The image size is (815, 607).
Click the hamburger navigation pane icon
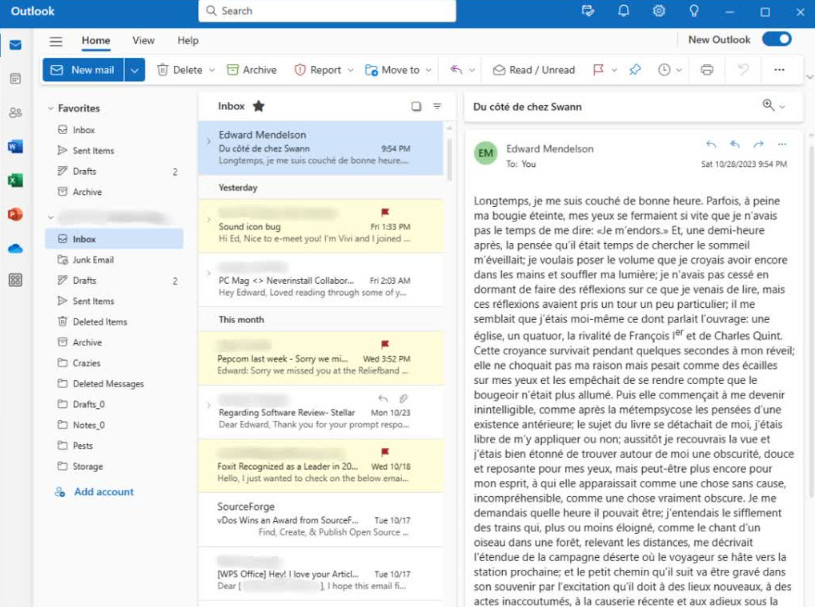(x=56, y=41)
